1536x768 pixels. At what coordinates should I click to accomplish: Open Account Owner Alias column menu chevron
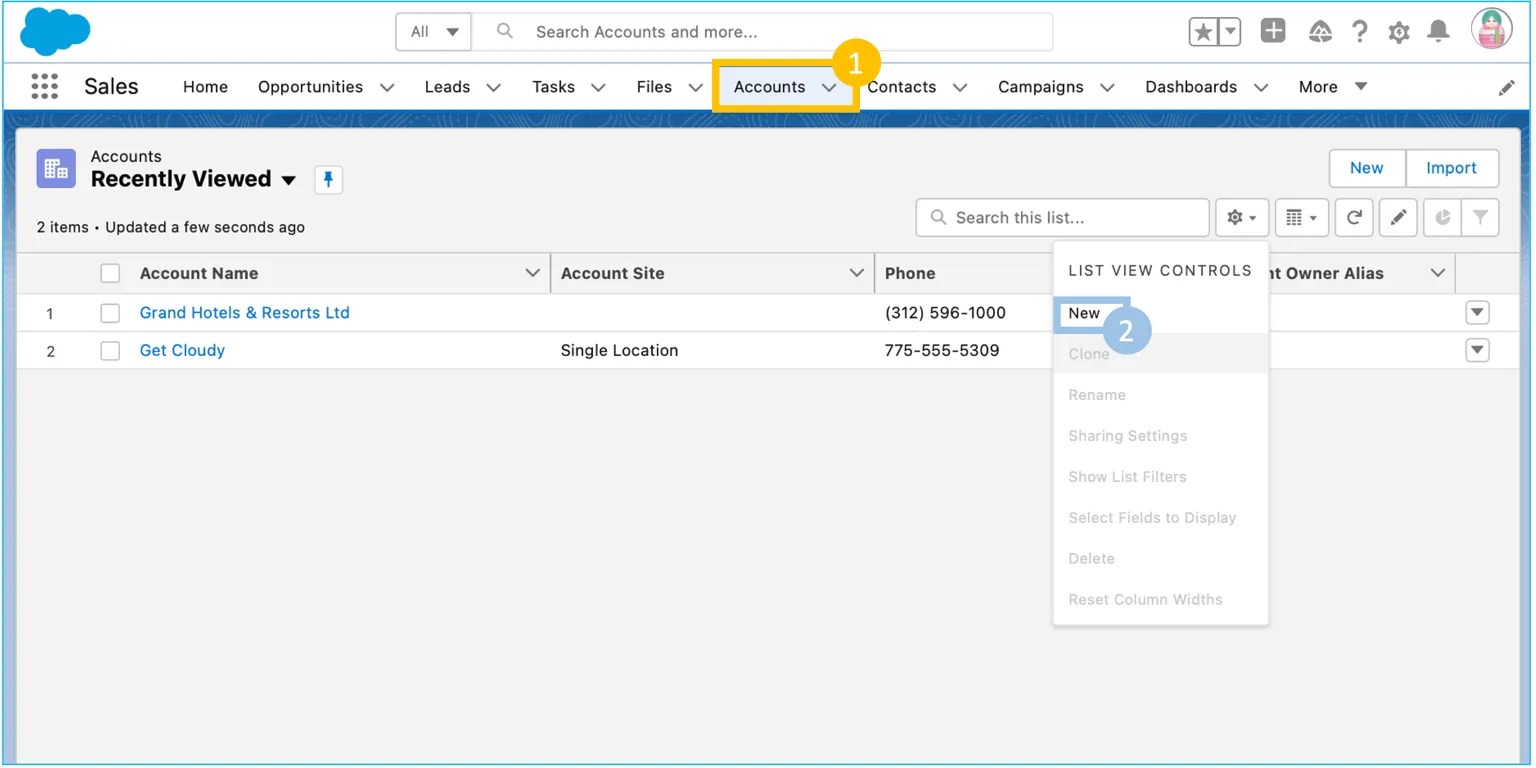[1438, 273]
